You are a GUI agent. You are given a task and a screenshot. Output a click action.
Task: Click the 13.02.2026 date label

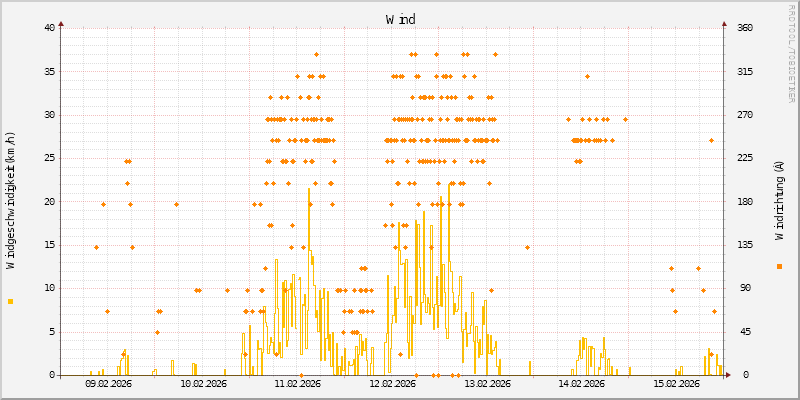point(487,384)
